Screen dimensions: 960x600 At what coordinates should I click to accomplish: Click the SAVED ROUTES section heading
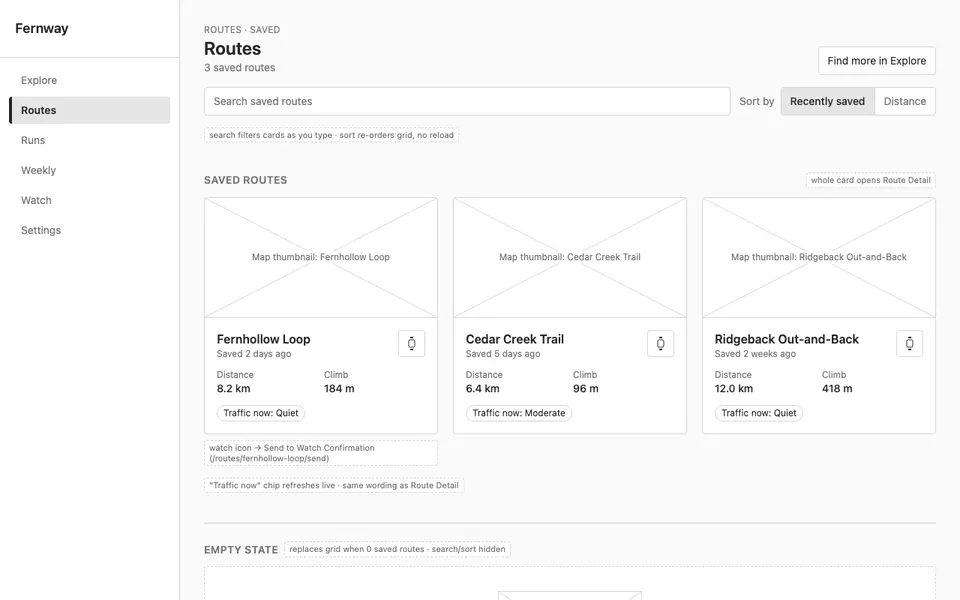click(246, 180)
